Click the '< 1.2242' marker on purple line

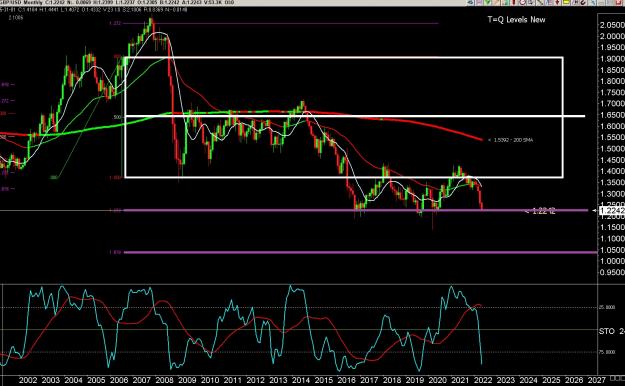540,211
